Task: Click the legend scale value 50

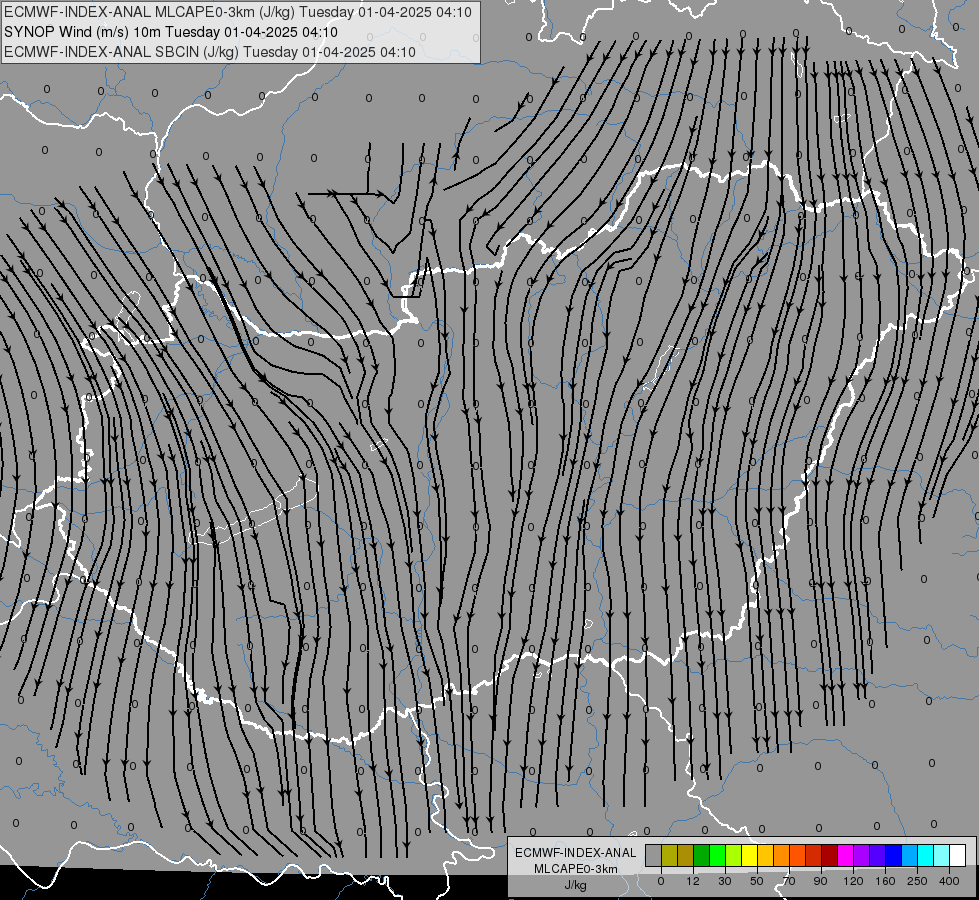Action: [757, 881]
